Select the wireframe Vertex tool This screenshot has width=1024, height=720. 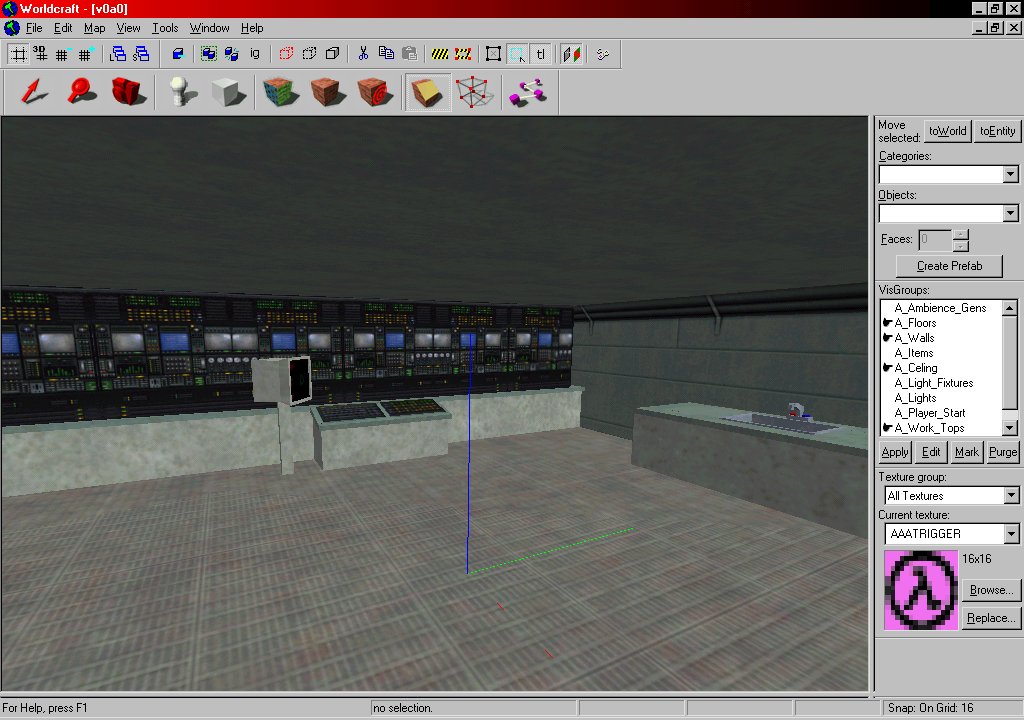[x=474, y=92]
